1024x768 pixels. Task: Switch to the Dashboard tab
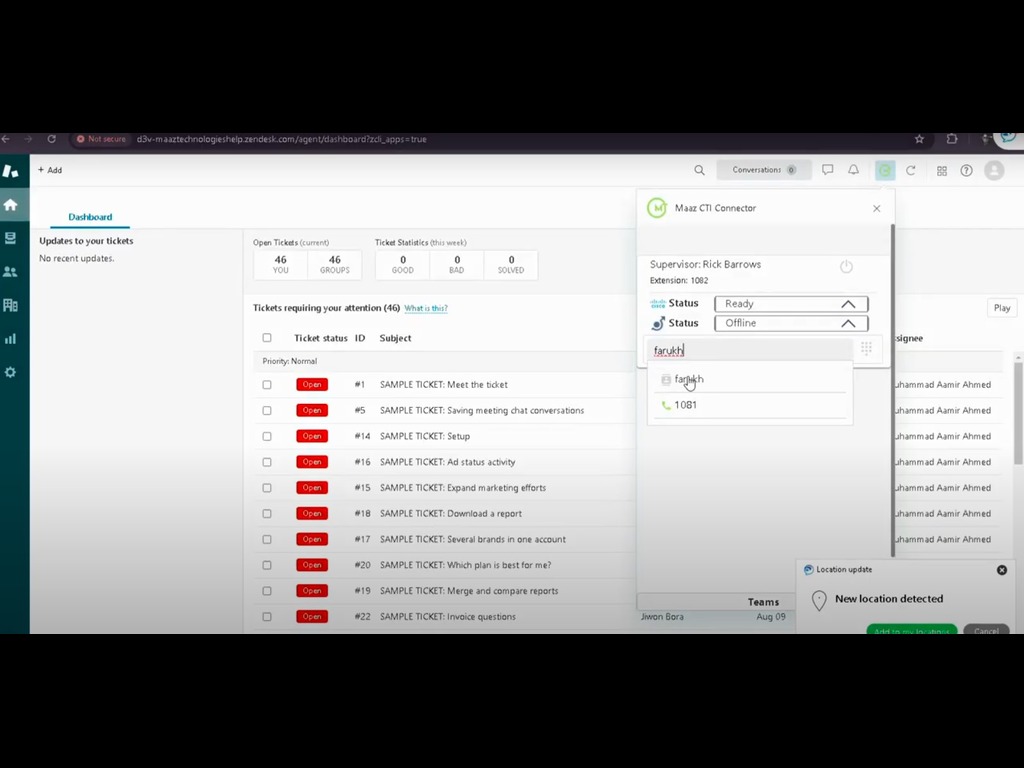[90, 217]
